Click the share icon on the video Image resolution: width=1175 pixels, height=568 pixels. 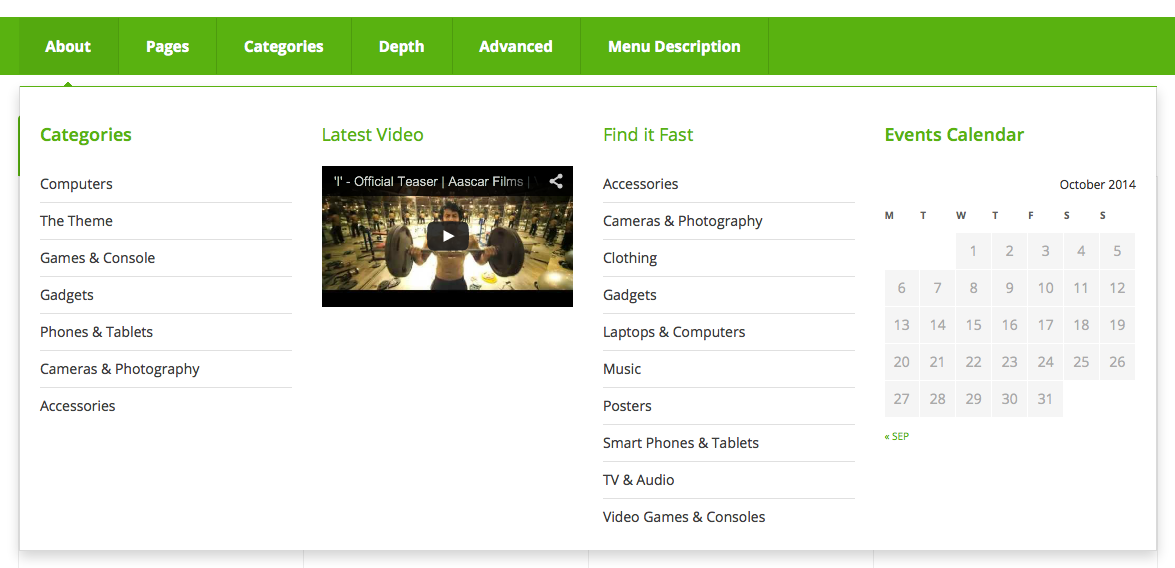[x=556, y=181]
